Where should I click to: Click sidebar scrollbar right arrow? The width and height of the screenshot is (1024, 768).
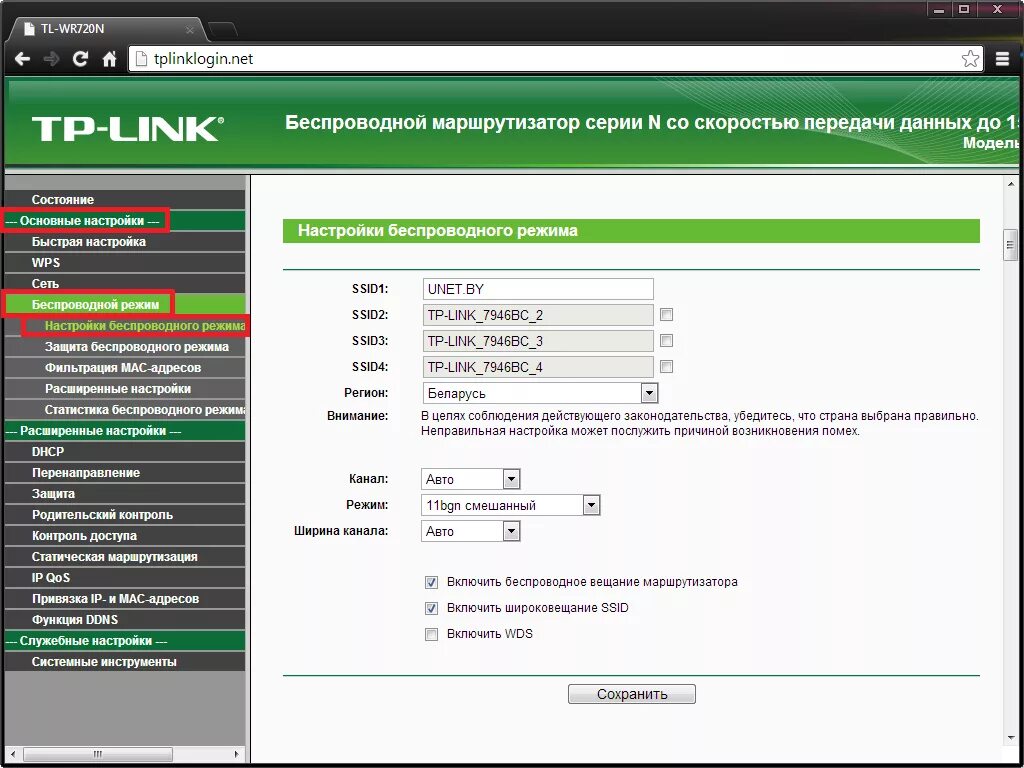(x=236, y=754)
